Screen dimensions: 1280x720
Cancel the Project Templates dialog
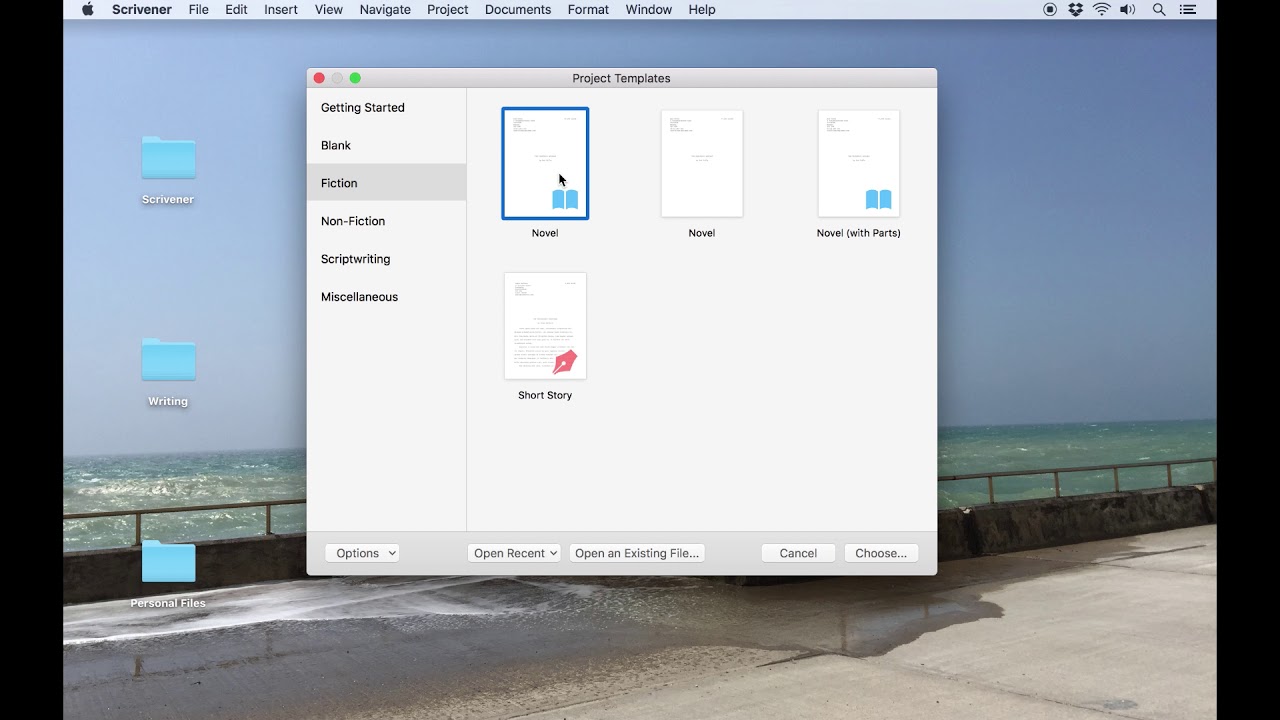(x=798, y=553)
